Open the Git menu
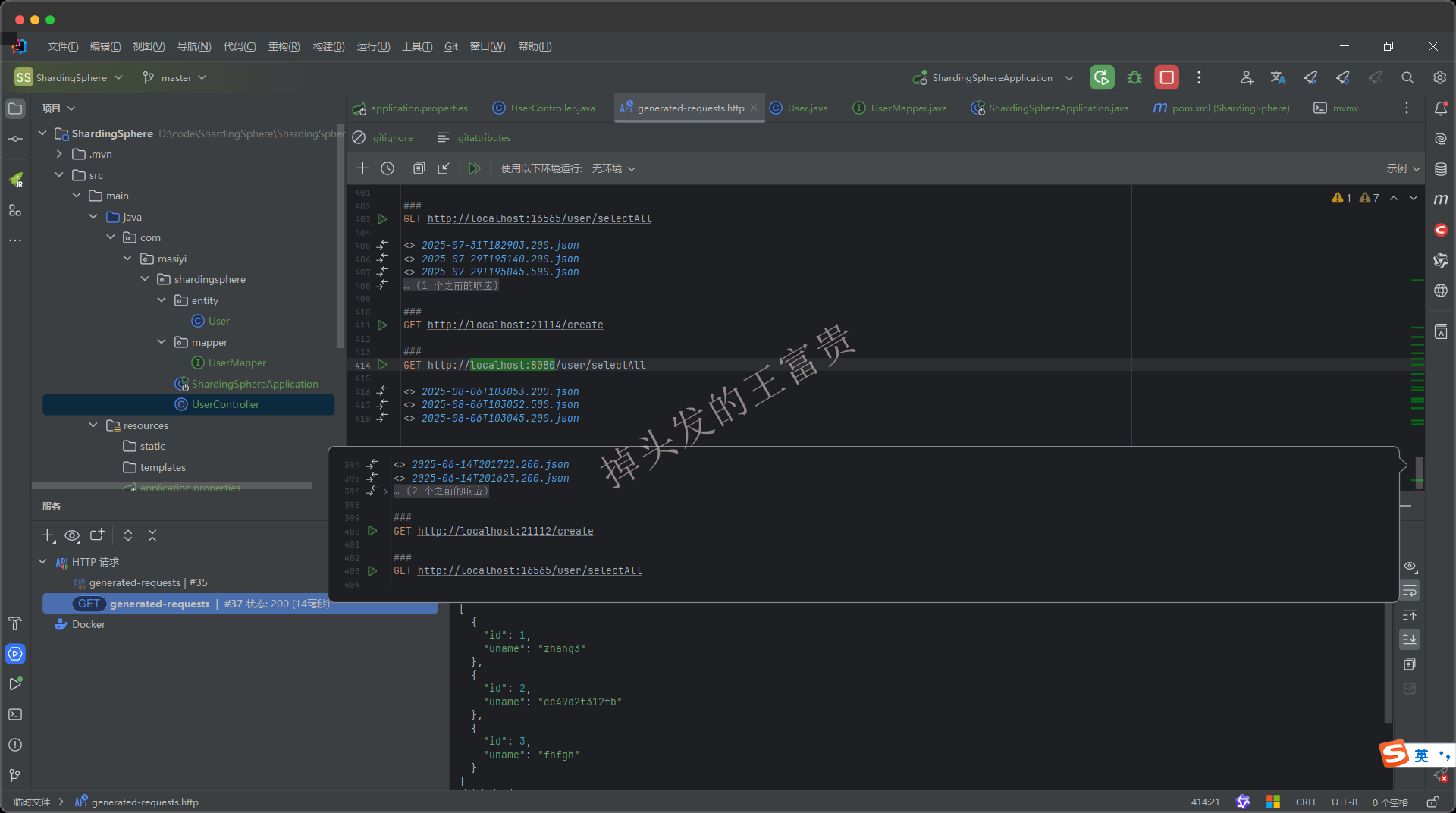The image size is (1456, 813). tap(451, 46)
